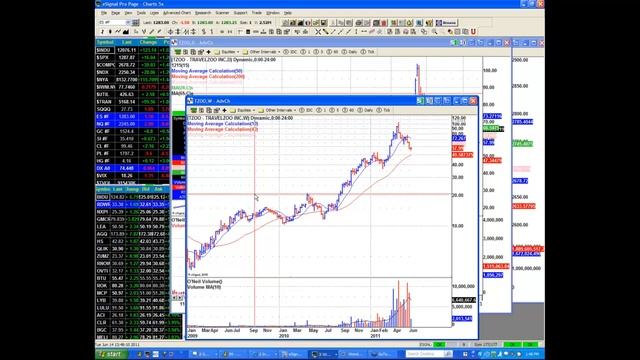Open the Advanced Chart menu
The height and width of the screenshot is (360, 640).
point(177,13)
